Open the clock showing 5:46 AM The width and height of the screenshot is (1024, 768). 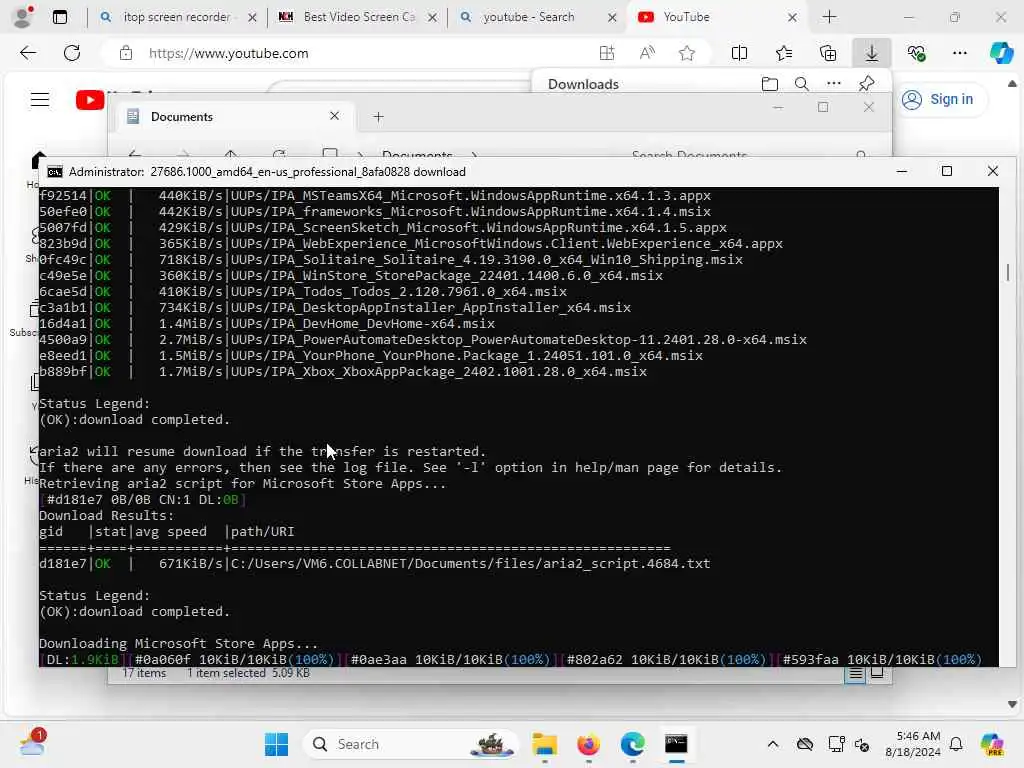(x=913, y=744)
